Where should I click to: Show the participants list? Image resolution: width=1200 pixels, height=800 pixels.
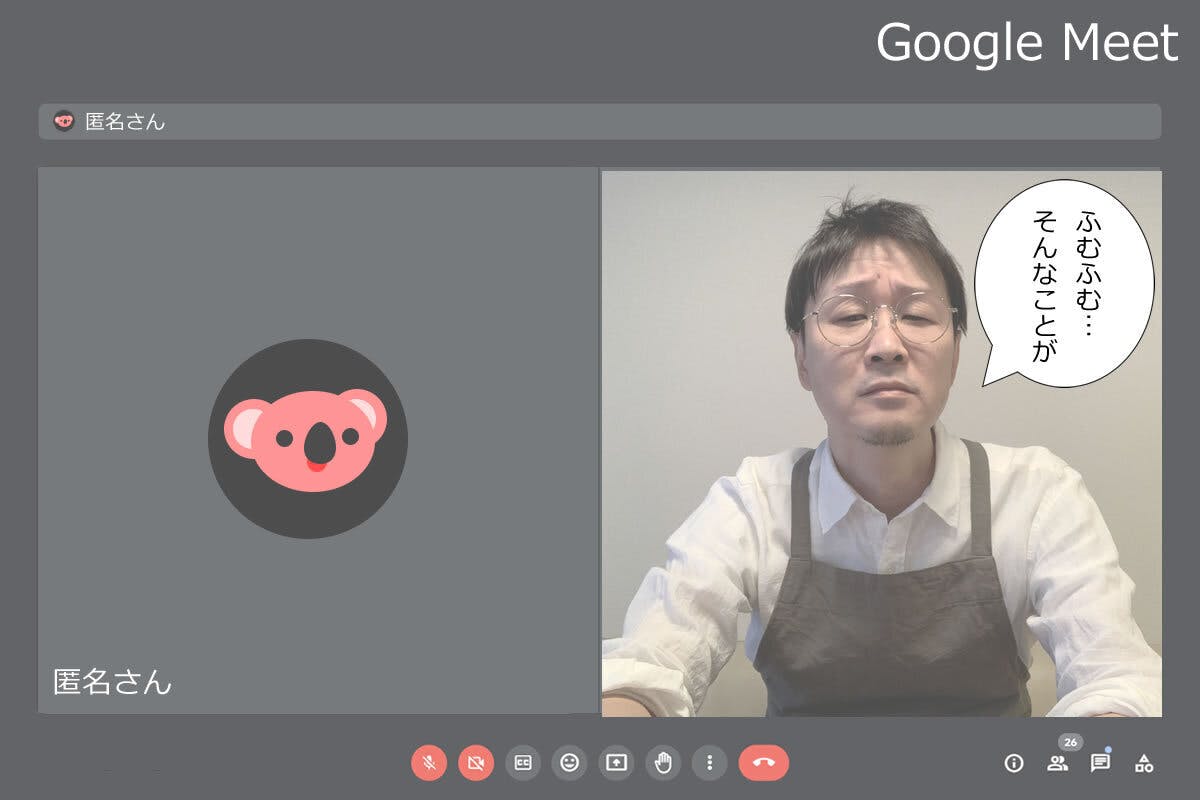click(x=1057, y=764)
